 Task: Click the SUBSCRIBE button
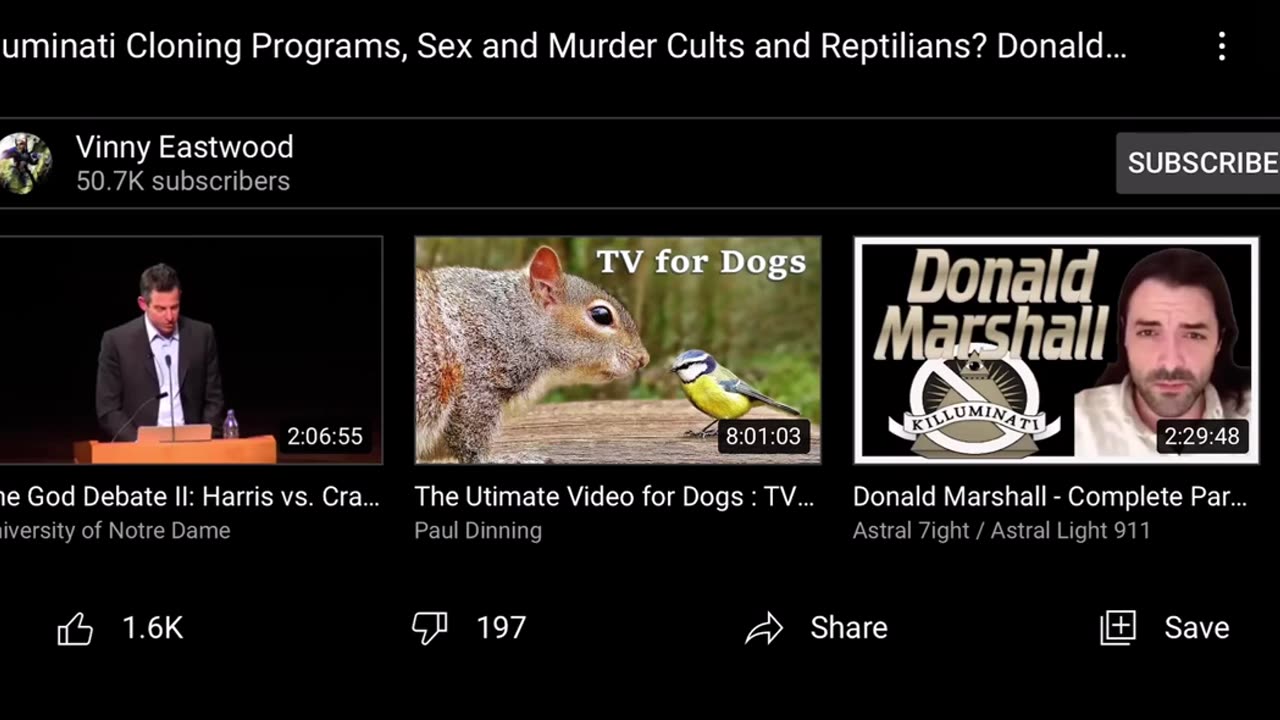(x=1198, y=163)
